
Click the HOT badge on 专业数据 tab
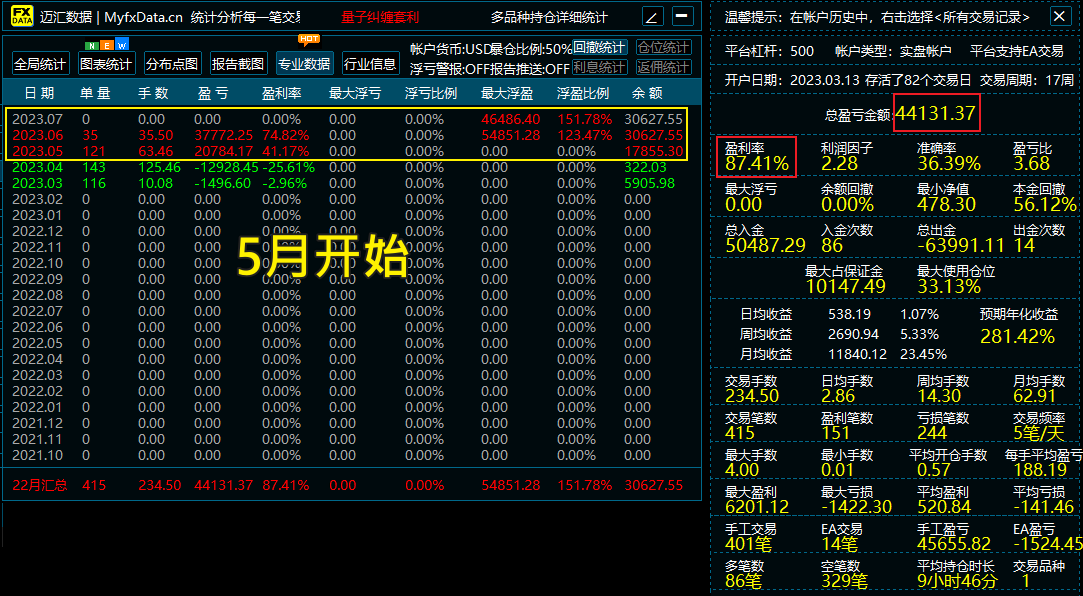pyautogui.click(x=308, y=40)
